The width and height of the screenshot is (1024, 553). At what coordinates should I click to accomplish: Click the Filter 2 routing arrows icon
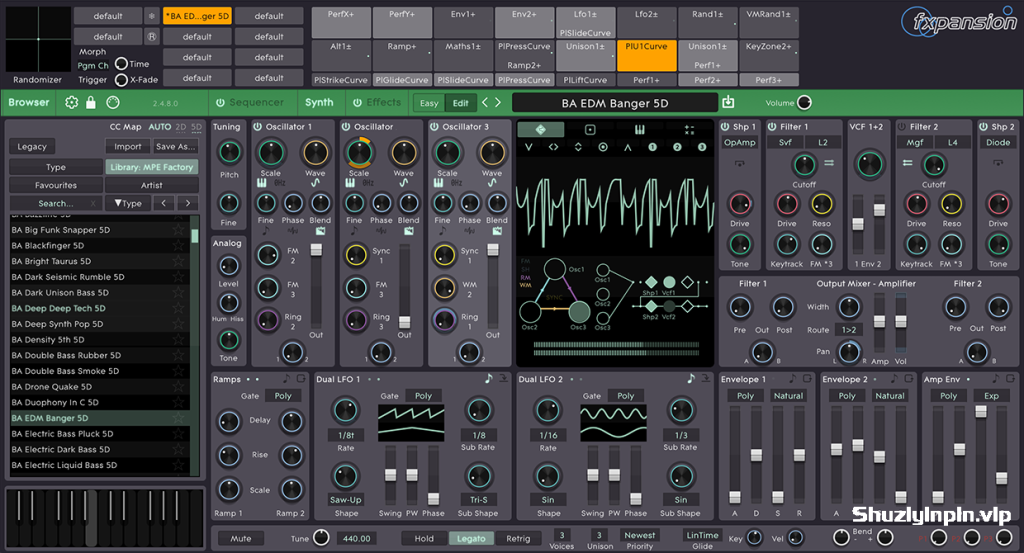coord(907,163)
